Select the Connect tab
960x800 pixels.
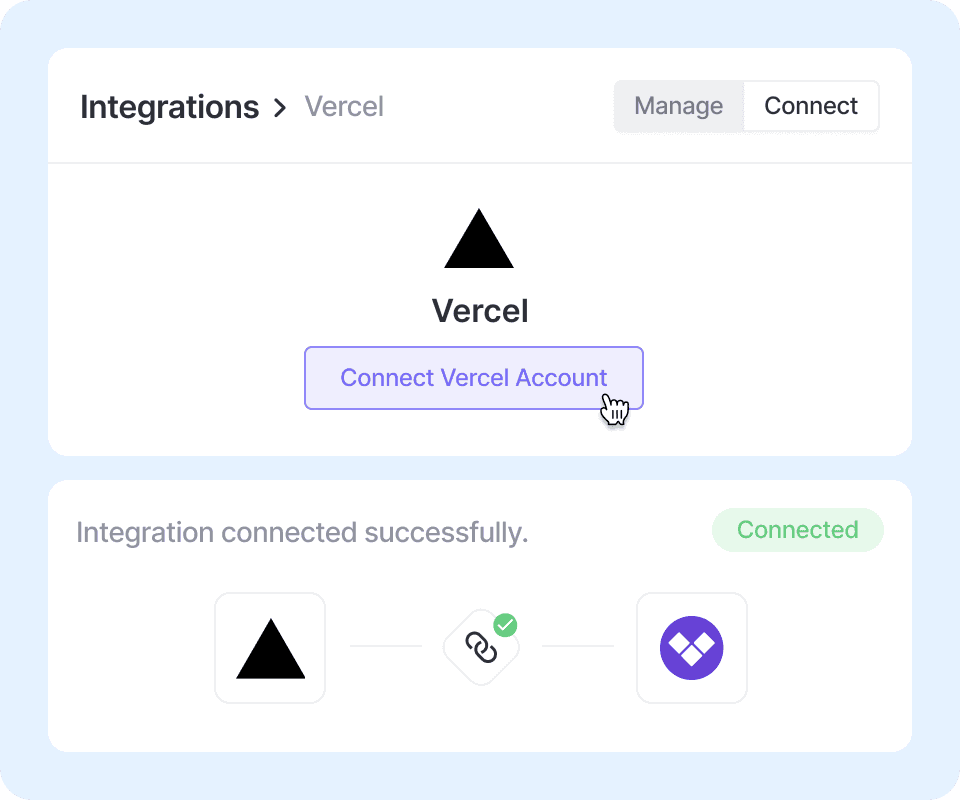click(x=811, y=106)
